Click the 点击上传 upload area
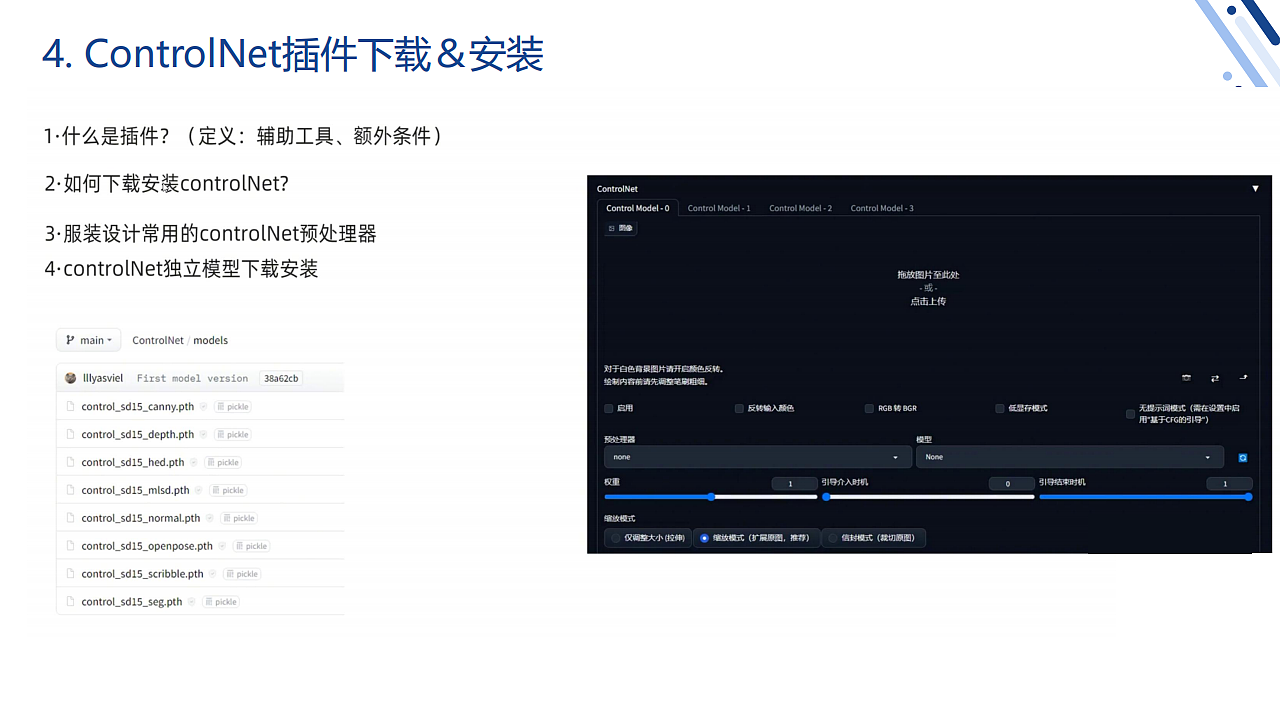 click(928, 301)
